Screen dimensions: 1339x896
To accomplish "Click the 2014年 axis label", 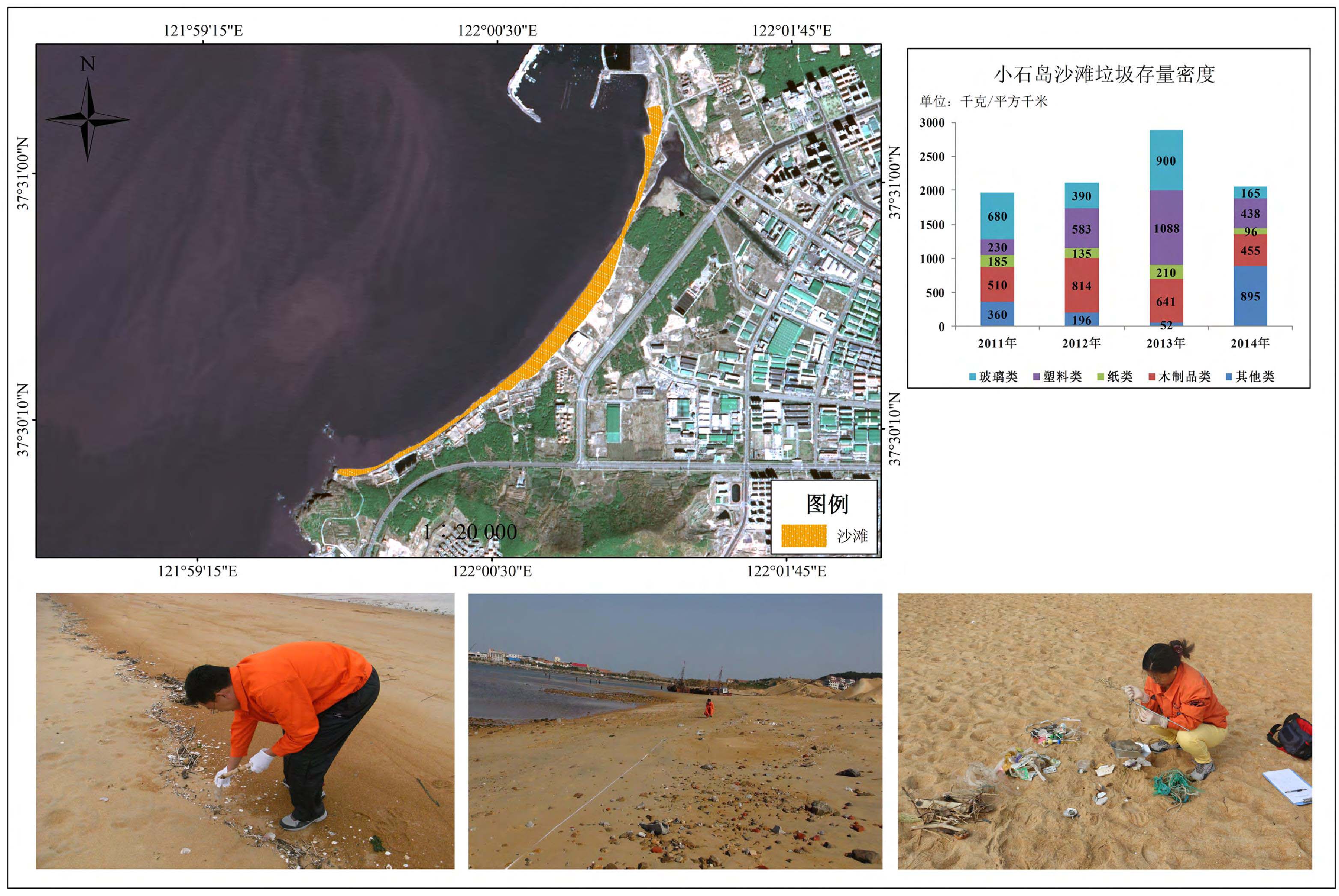I will tap(1250, 343).
